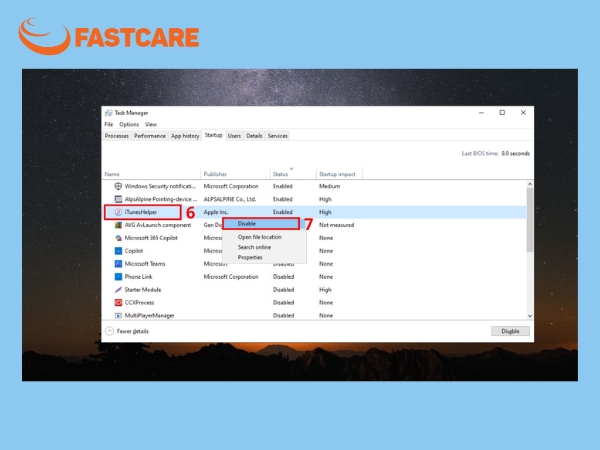Close the Task Manager window

click(523, 112)
